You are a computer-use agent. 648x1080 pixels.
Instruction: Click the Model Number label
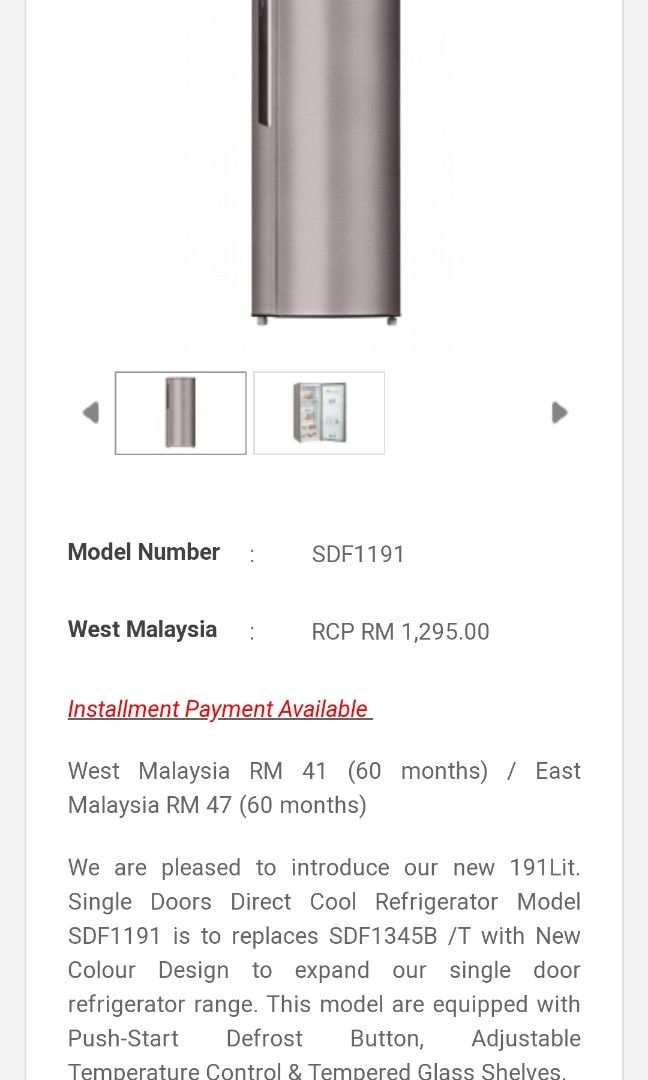coord(143,552)
